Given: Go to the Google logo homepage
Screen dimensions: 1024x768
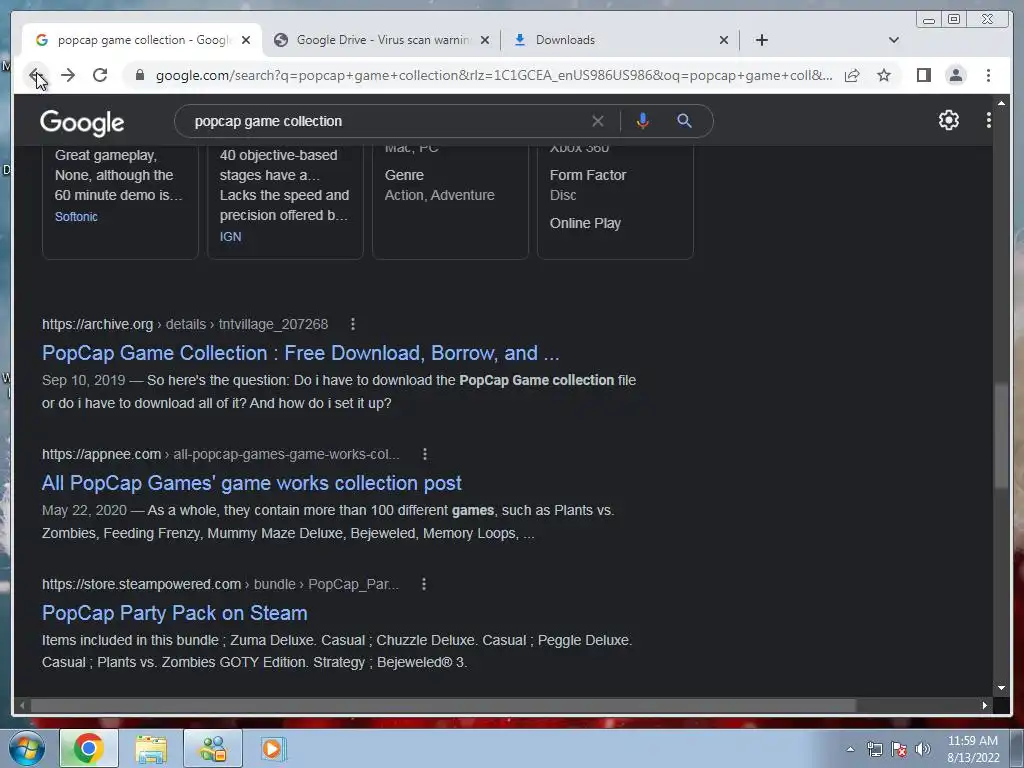Looking at the screenshot, I should [82, 122].
